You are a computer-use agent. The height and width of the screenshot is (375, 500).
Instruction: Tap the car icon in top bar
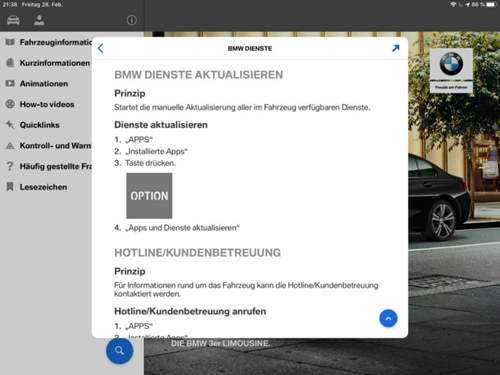(13, 20)
